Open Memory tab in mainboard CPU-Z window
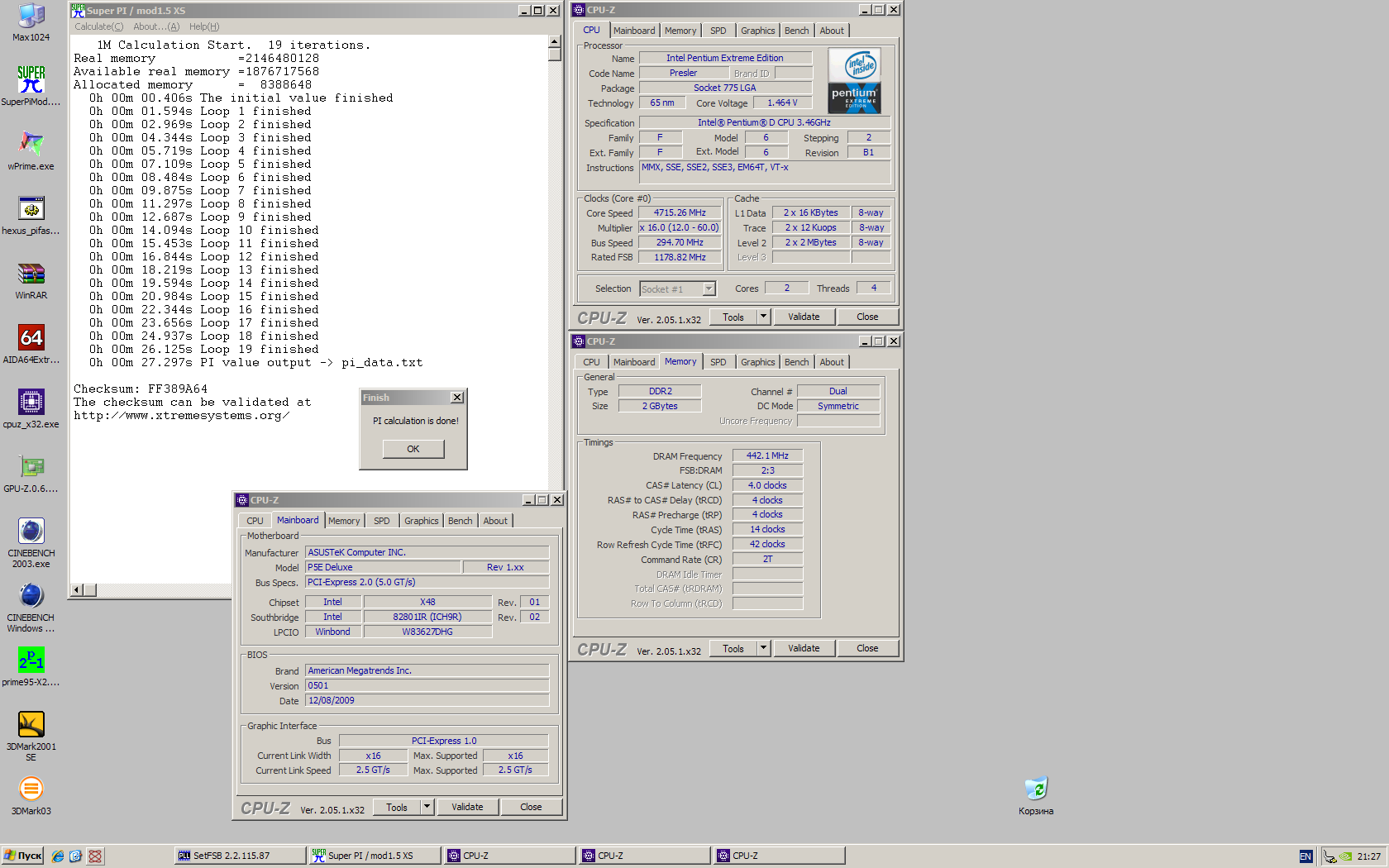This screenshot has height=868, width=1389. [344, 521]
